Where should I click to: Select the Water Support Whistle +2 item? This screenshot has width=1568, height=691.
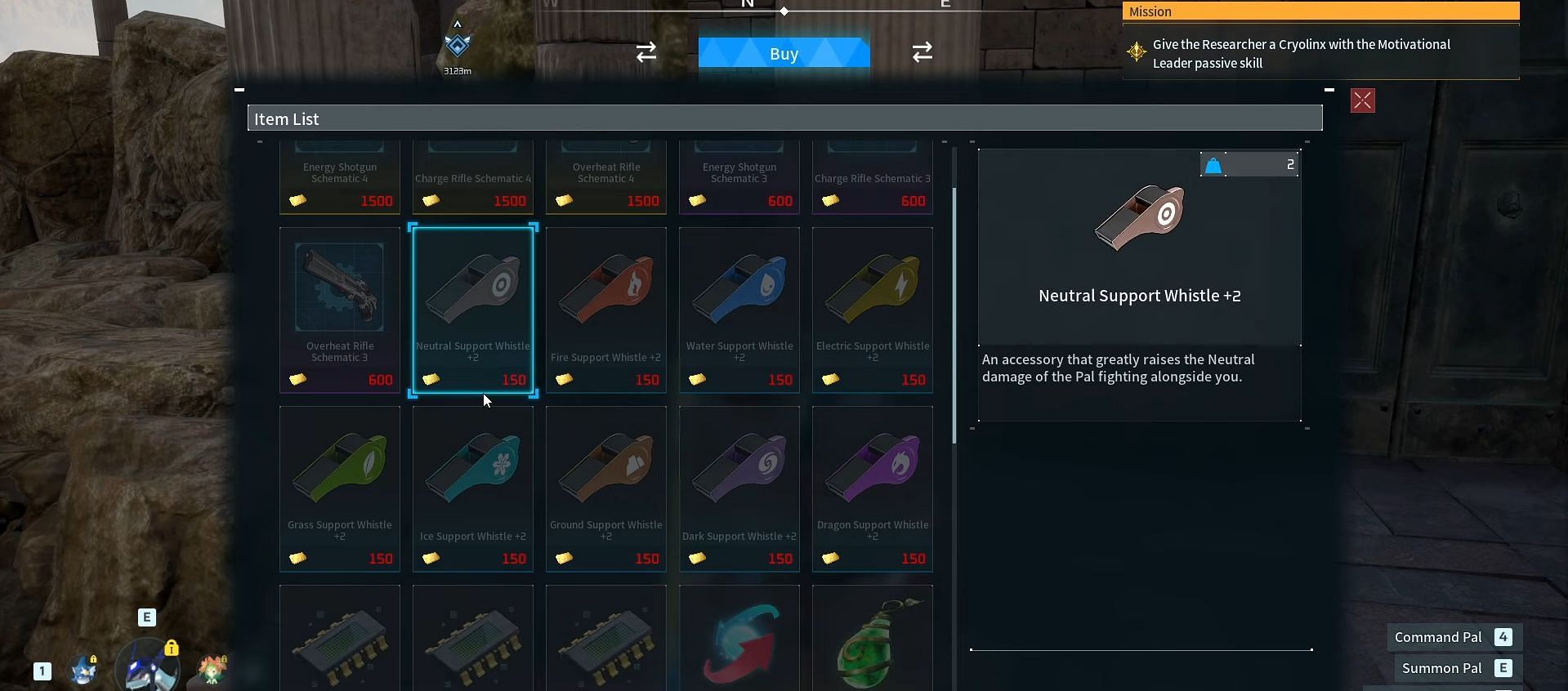pyautogui.click(x=739, y=310)
